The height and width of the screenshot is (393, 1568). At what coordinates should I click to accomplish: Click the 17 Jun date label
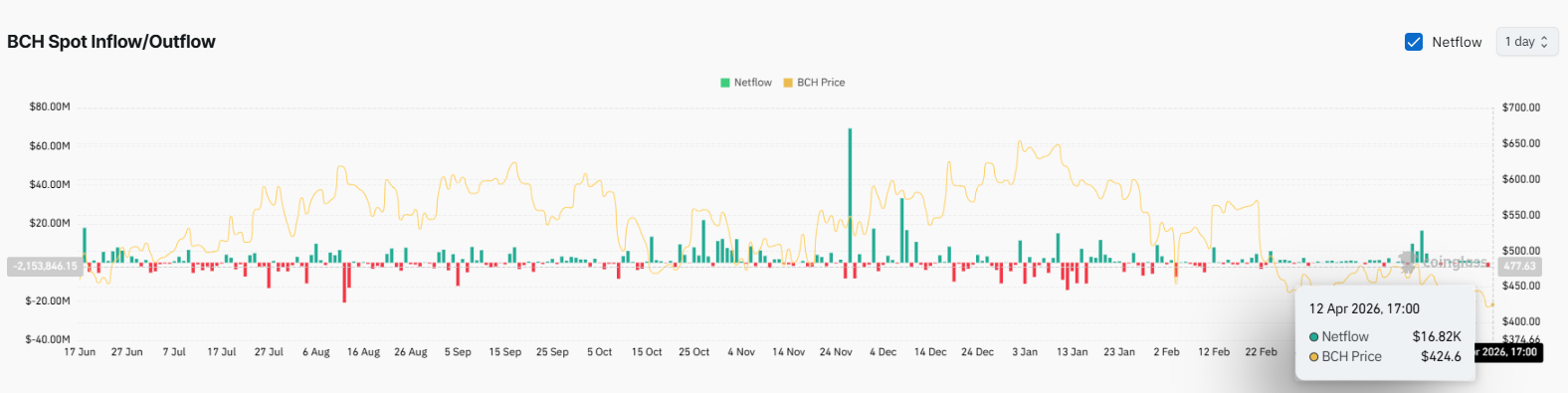click(x=80, y=352)
